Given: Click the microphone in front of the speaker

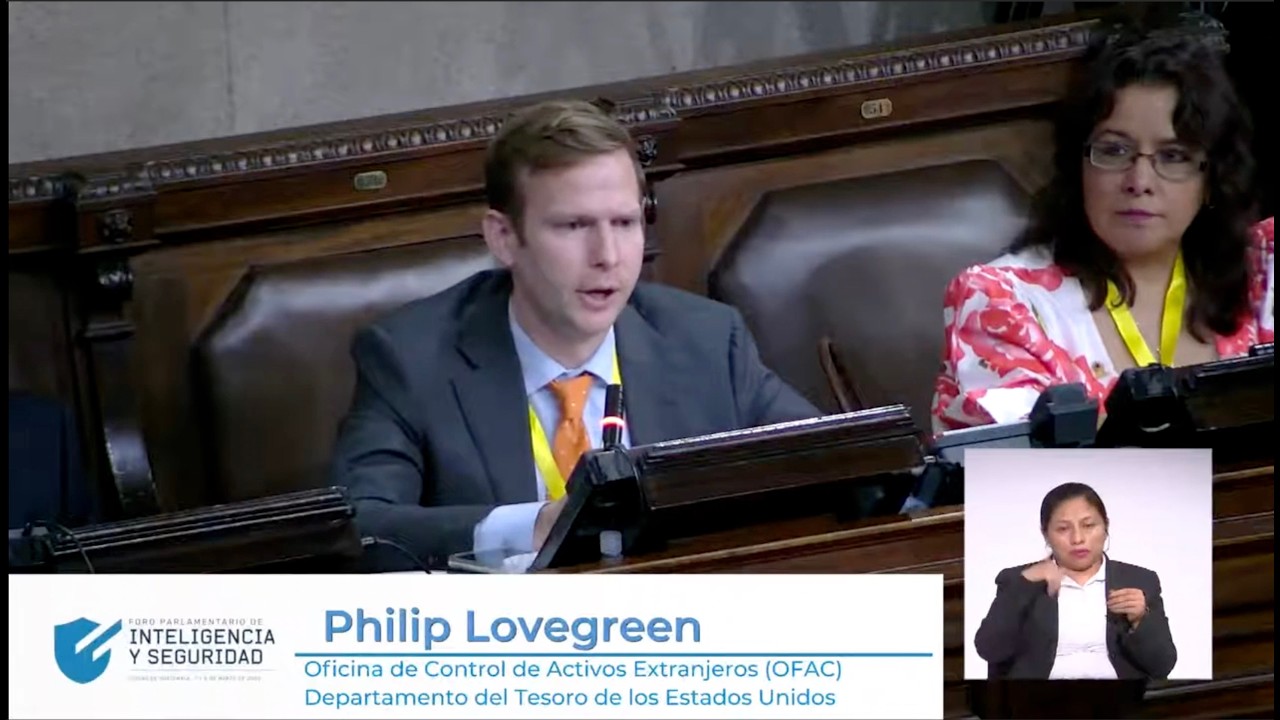Looking at the screenshot, I should coord(613,415).
